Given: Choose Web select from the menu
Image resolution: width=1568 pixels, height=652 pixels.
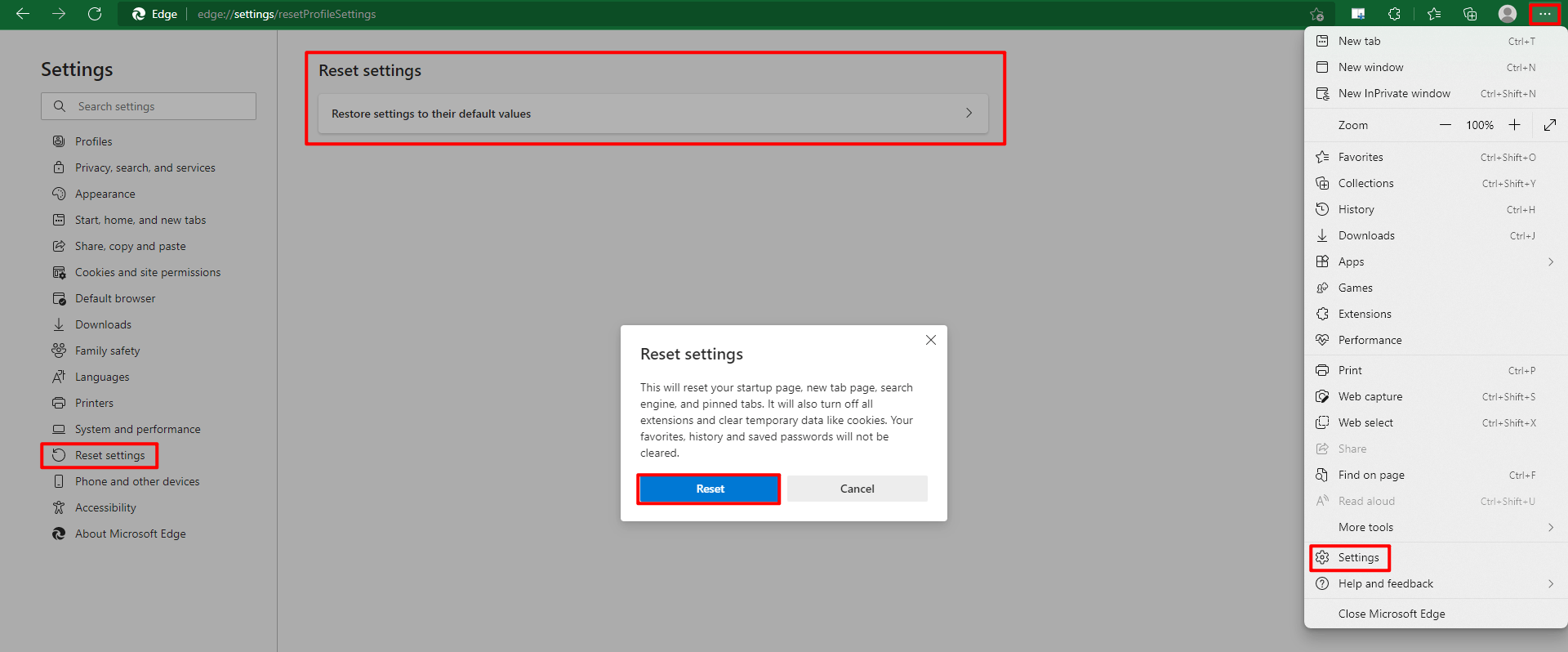Looking at the screenshot, I should (1436, 422).
